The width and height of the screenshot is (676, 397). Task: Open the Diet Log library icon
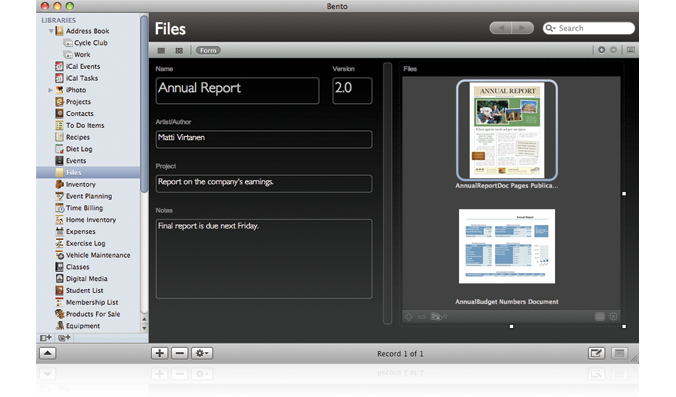coord(59,149)
